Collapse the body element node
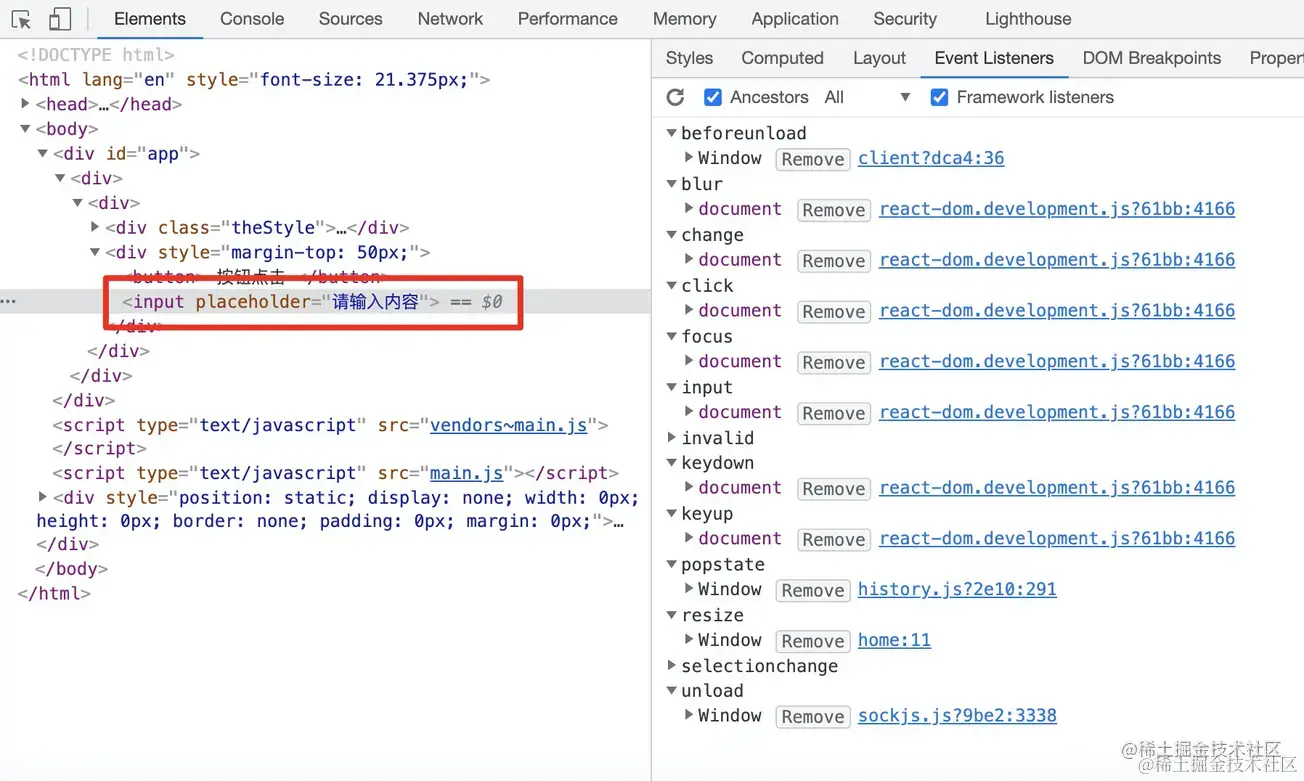 (26, 129)
